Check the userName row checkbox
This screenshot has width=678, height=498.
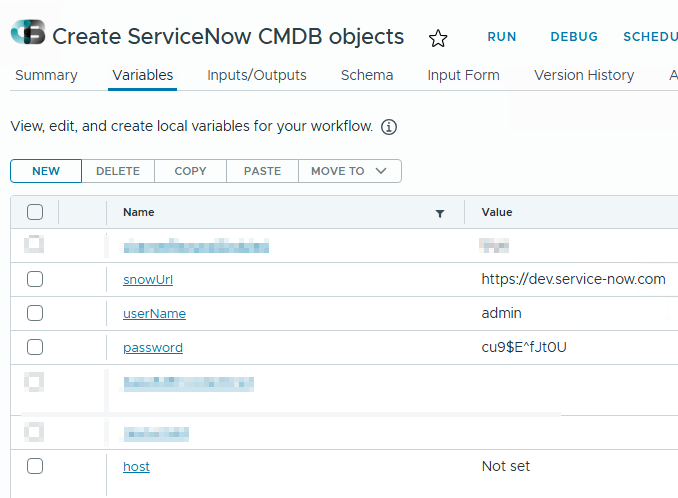(x=35, y=313)
